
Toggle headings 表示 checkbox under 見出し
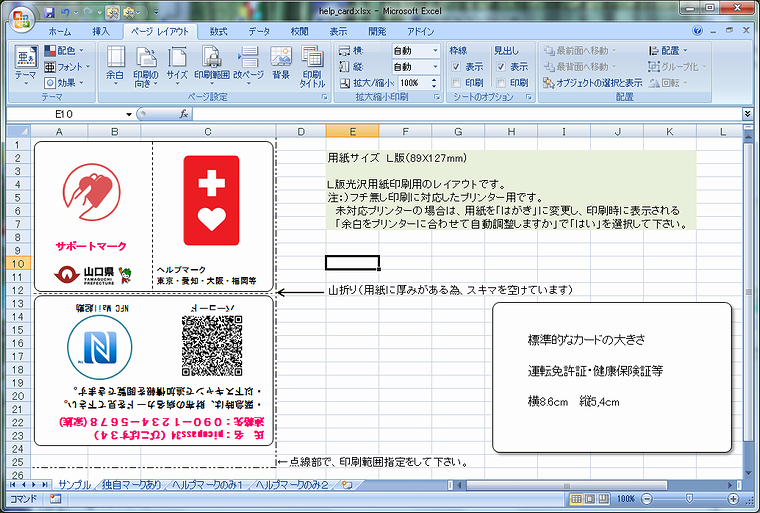(x=501, y=66)
